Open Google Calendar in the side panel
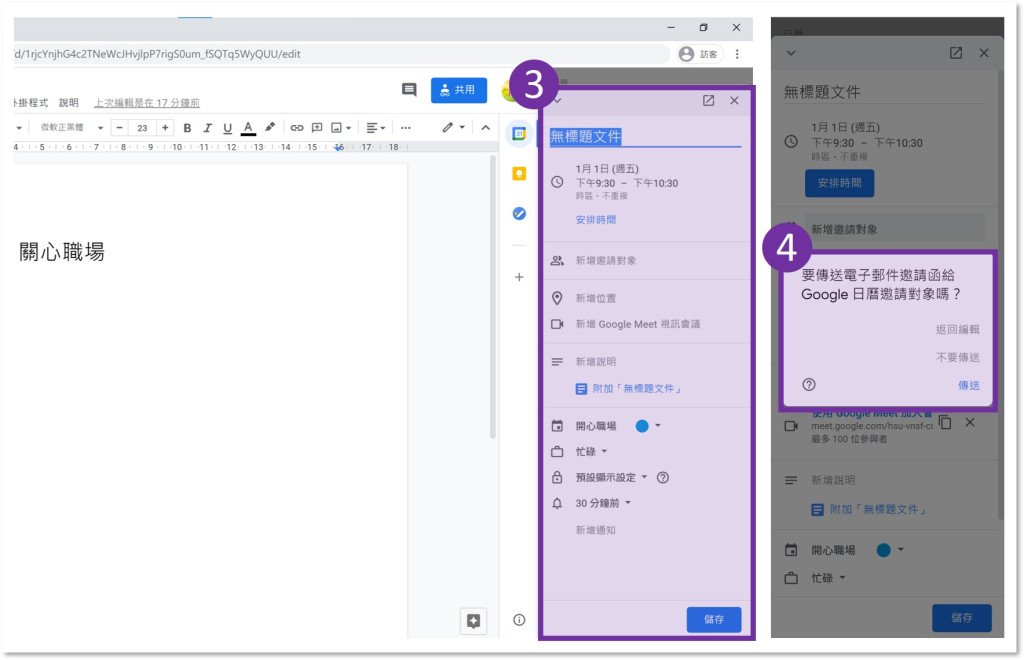This screenshot has height=660, width=1024. coord(519,133)
